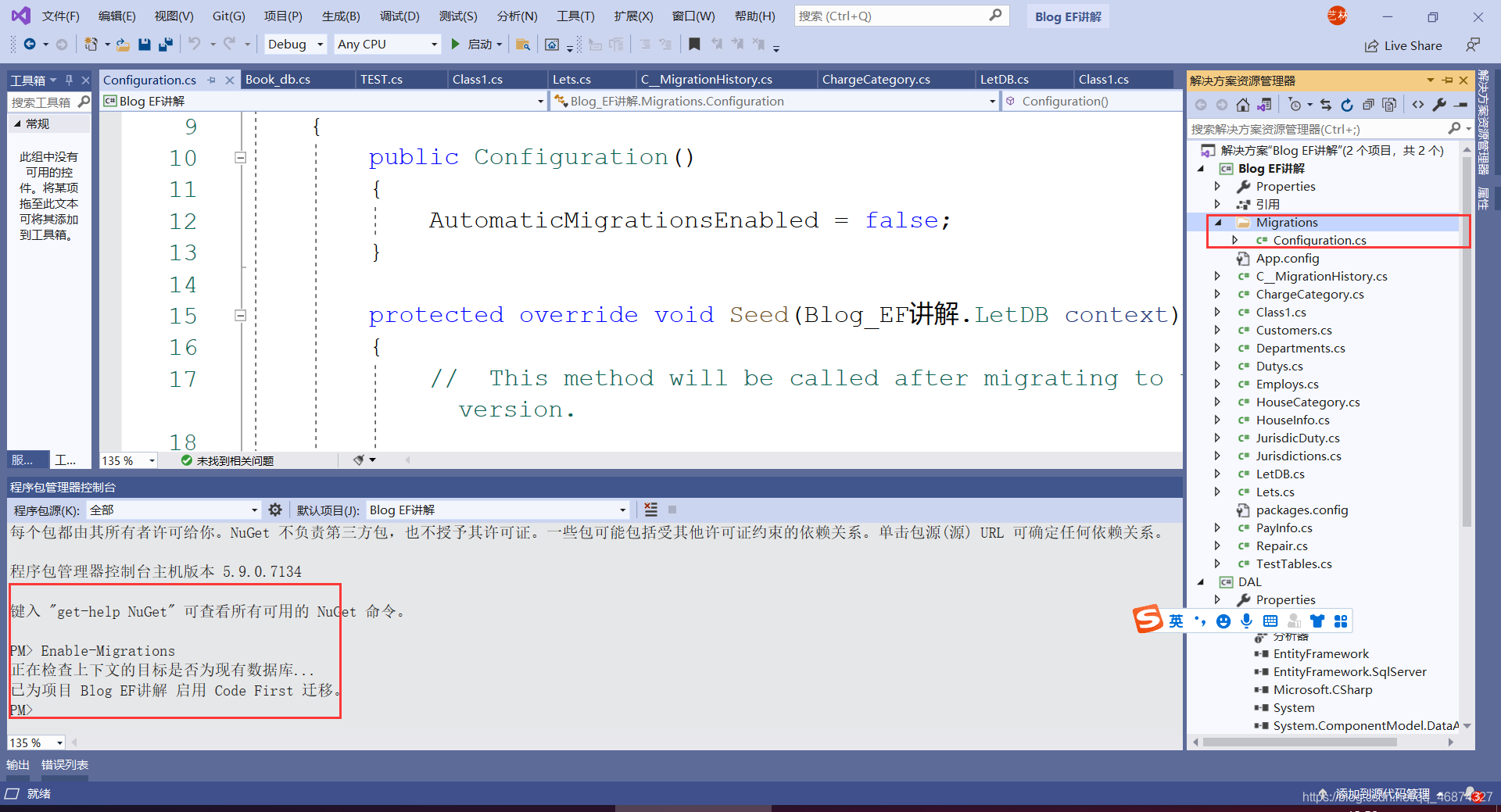Expand the LetDB.cs tree node
The width and height of the screenshot is (1501, 812).
(1217, 474)
